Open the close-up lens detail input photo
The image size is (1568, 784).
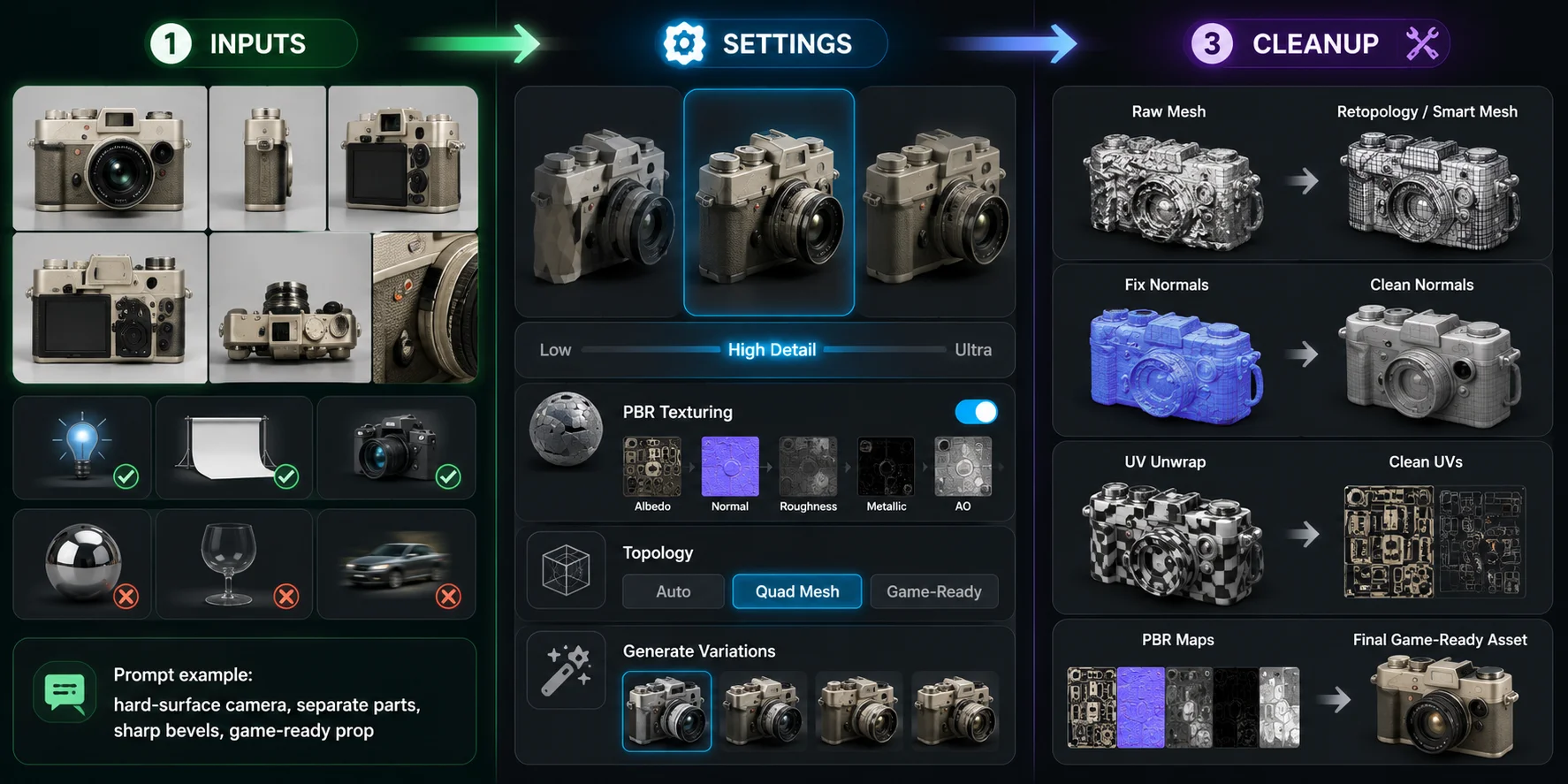425,308
